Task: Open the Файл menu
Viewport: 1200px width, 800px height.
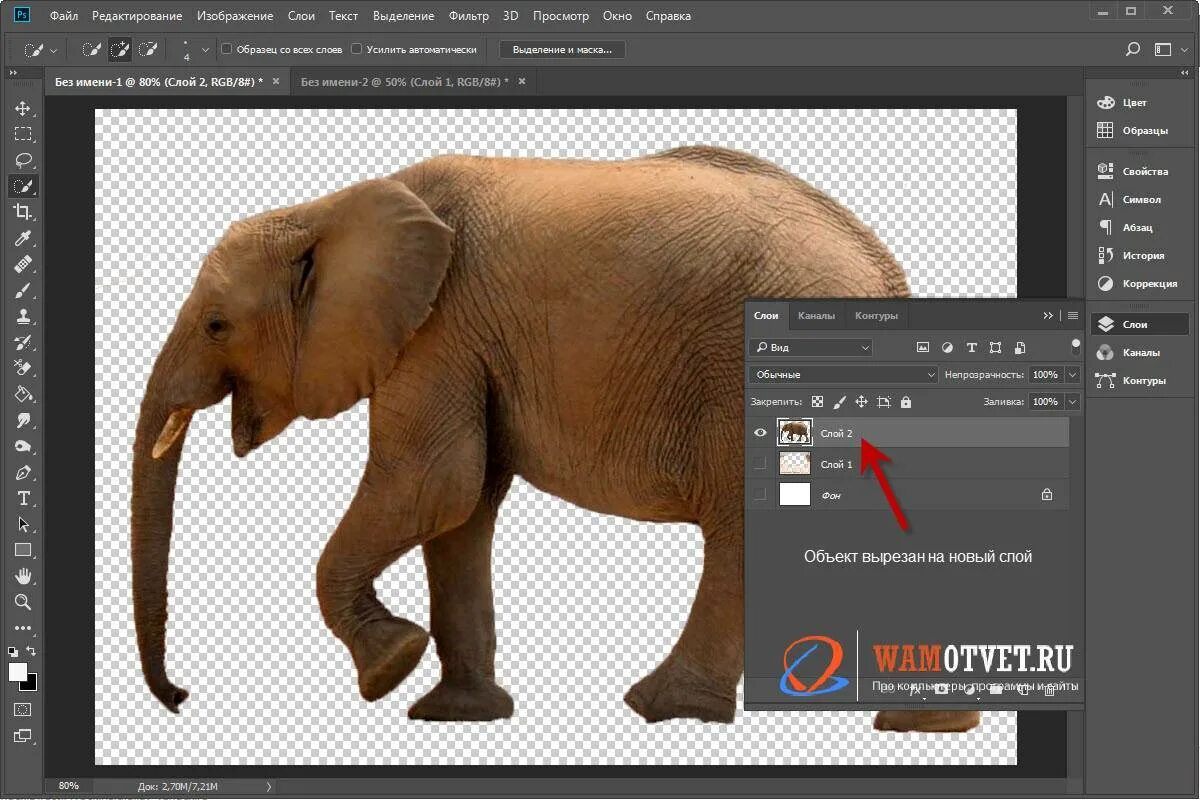Action: click(x=64, y=16)
